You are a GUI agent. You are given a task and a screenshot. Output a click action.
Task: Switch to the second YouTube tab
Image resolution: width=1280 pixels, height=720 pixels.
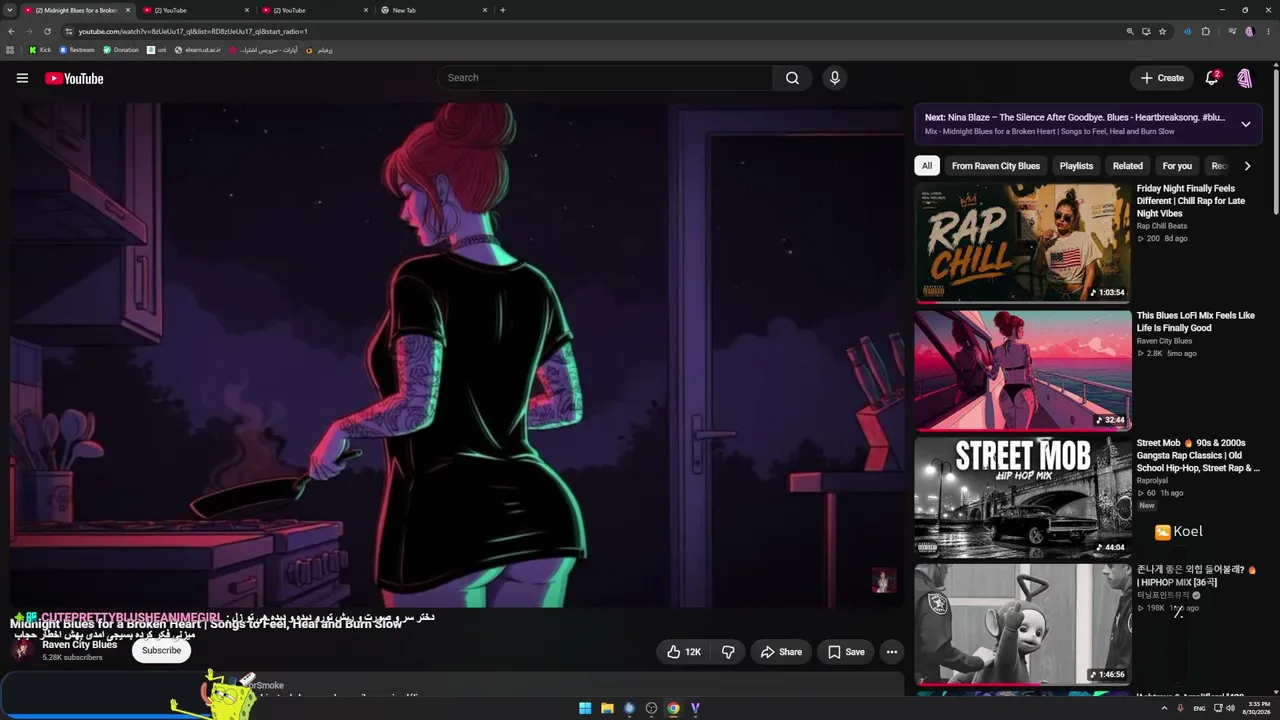(x=195, y=10)
